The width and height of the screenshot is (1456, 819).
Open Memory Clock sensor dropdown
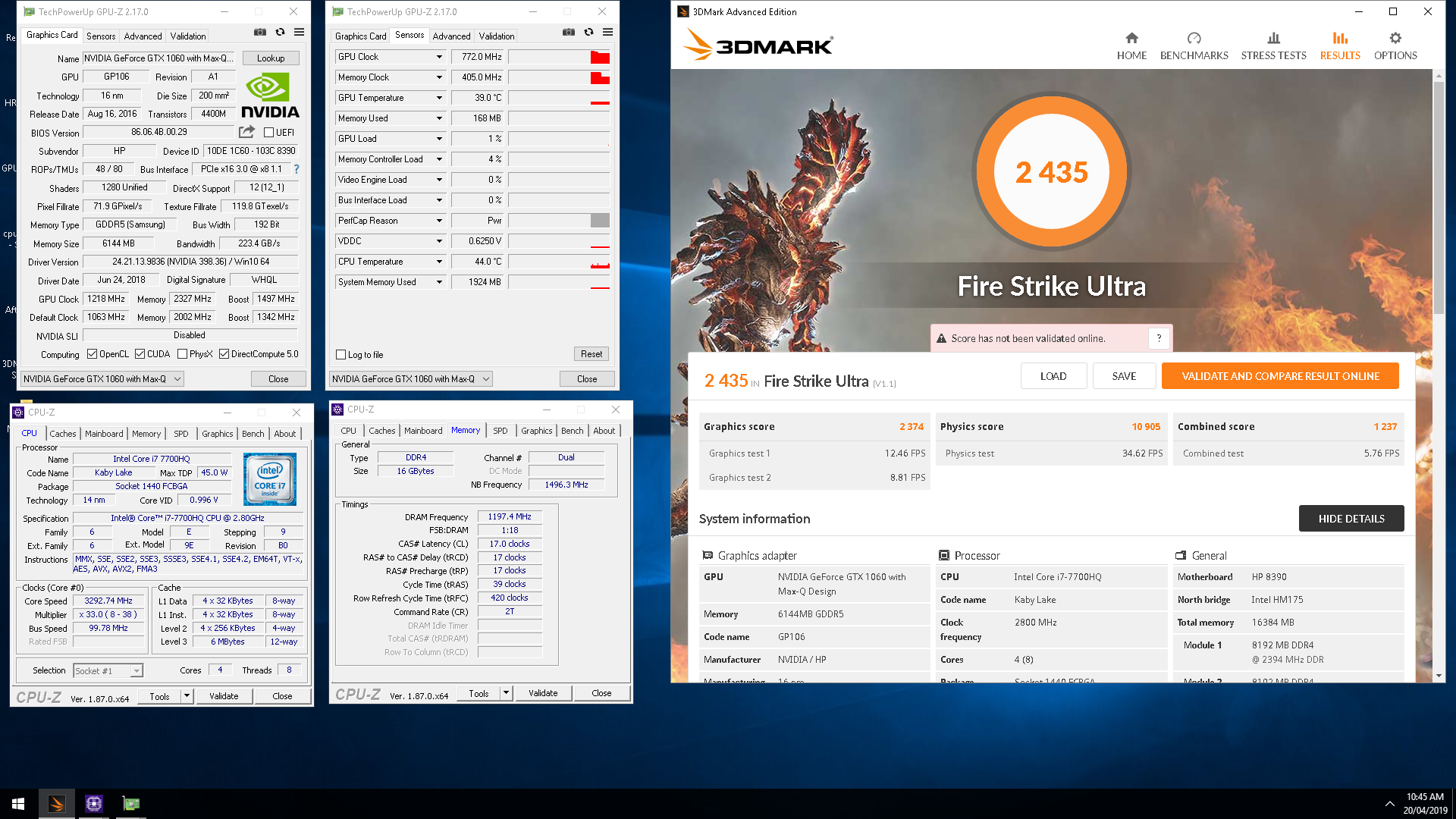pyautogui.click(x=438, y=77)
